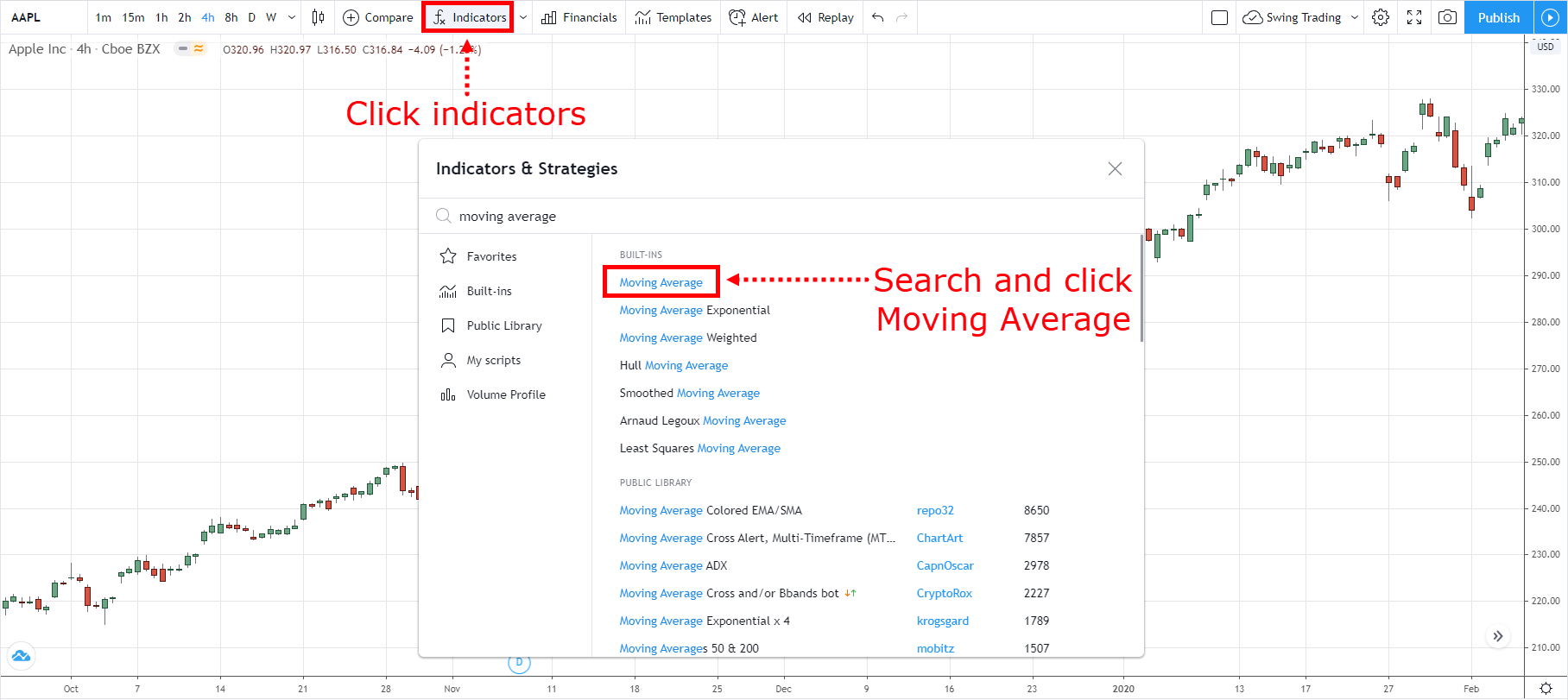Undo the last chart action
Screen dimensions: 1568x700
(877, 17)
